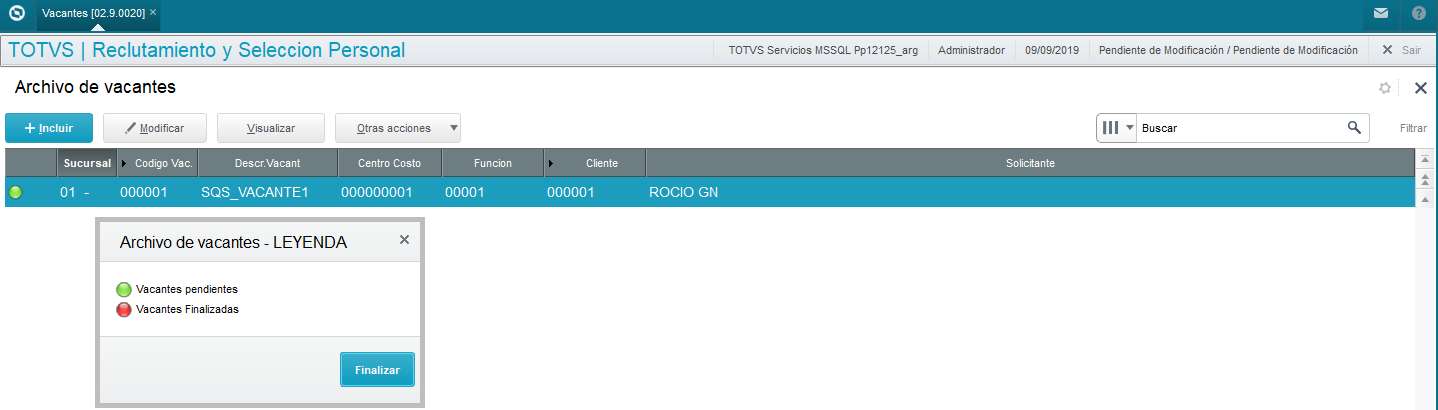Click the Finalizar button in LEYENDA dialog

(x=377, y=369)
